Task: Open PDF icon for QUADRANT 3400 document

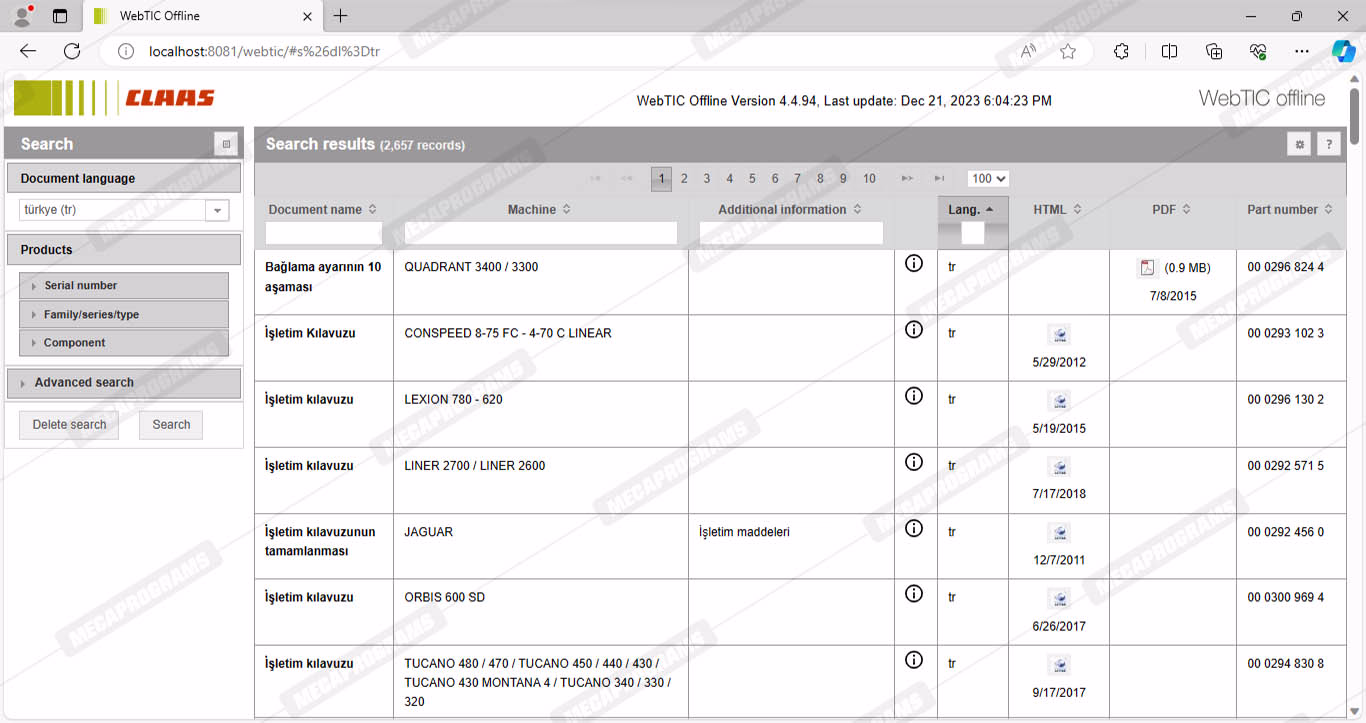Action: pos(1147,268)
